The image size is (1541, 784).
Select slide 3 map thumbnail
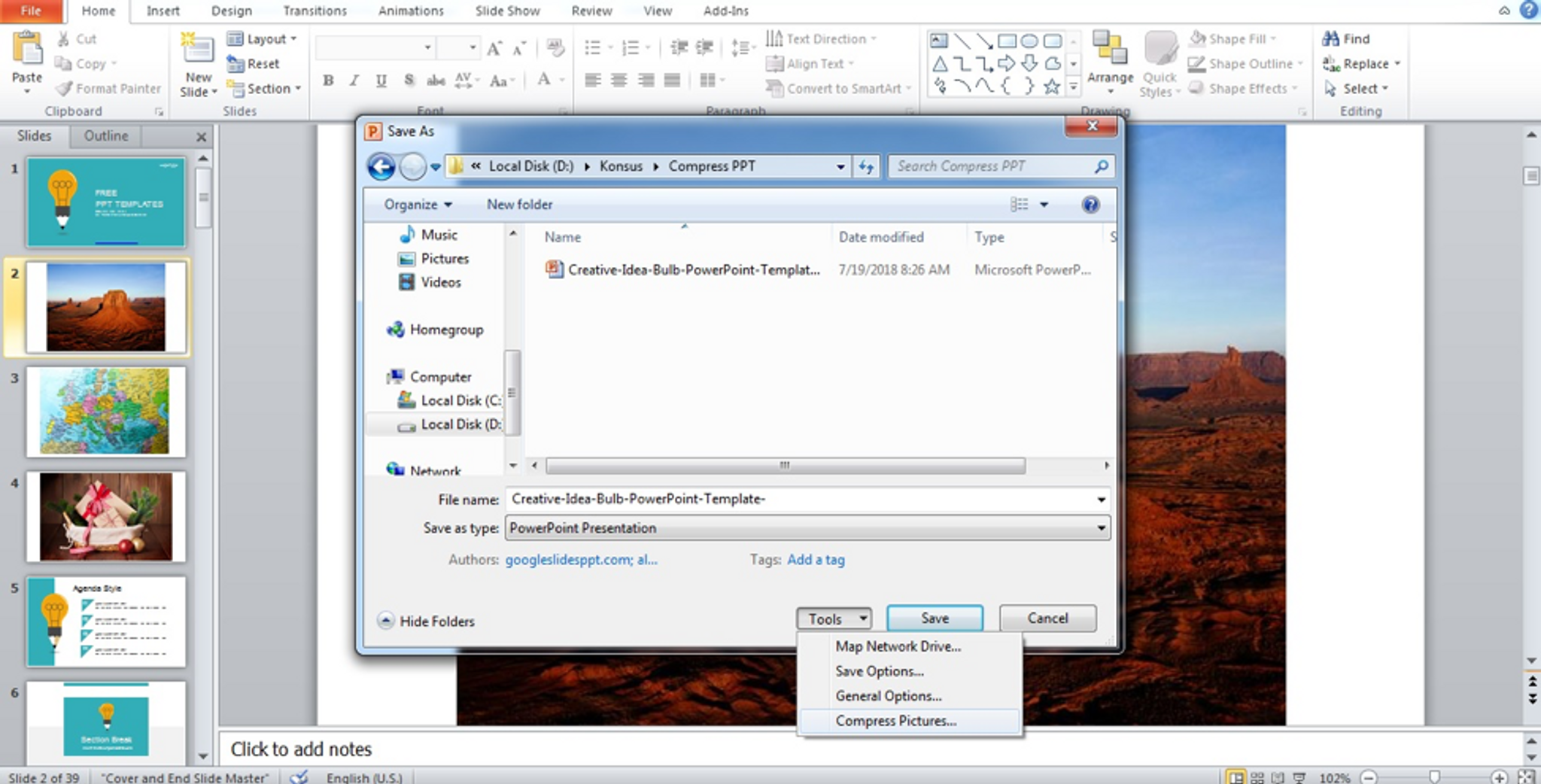[105, 412]
